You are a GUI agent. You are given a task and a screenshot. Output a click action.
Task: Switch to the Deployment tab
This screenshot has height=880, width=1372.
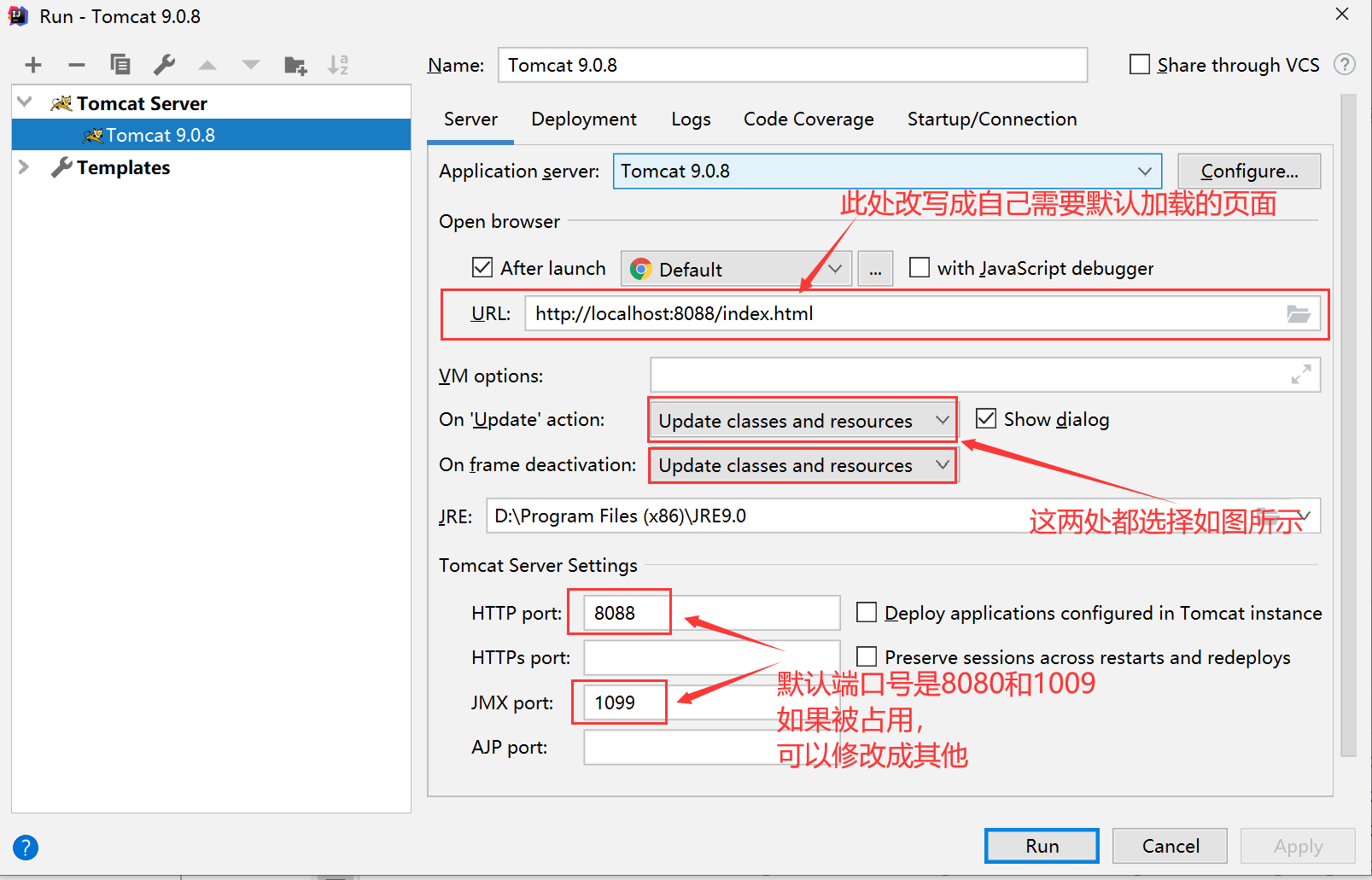coord(584,119)
